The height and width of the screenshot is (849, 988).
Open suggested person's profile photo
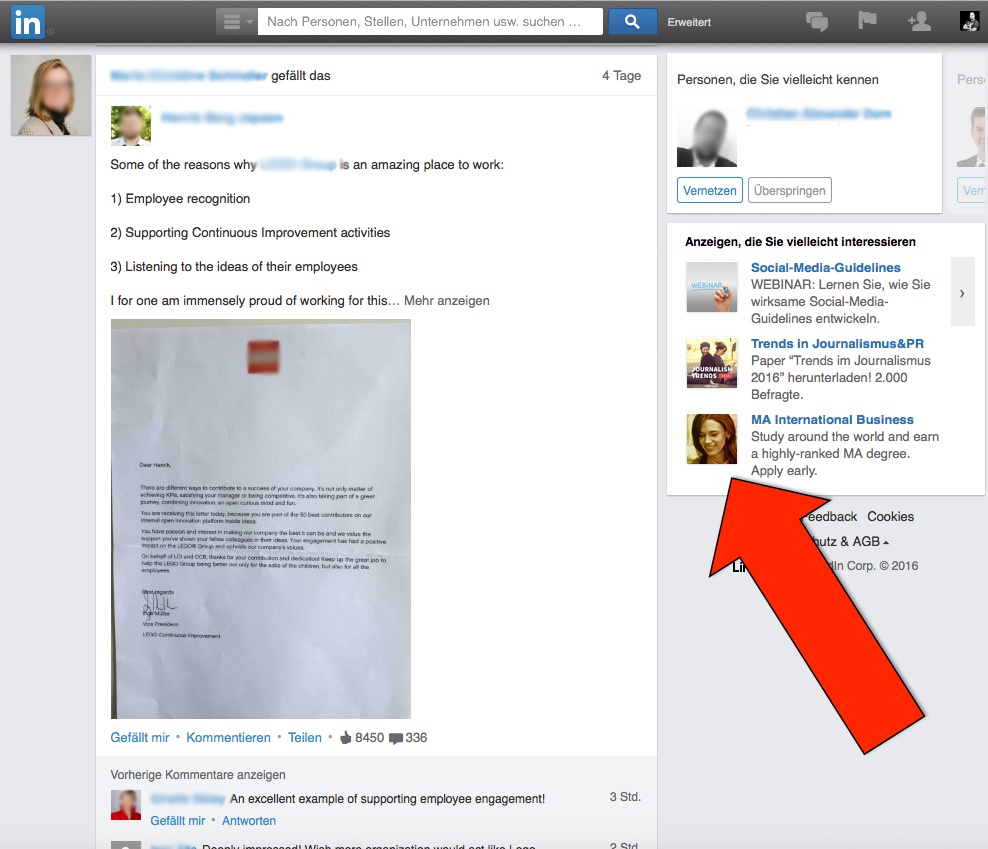[707, 137]
